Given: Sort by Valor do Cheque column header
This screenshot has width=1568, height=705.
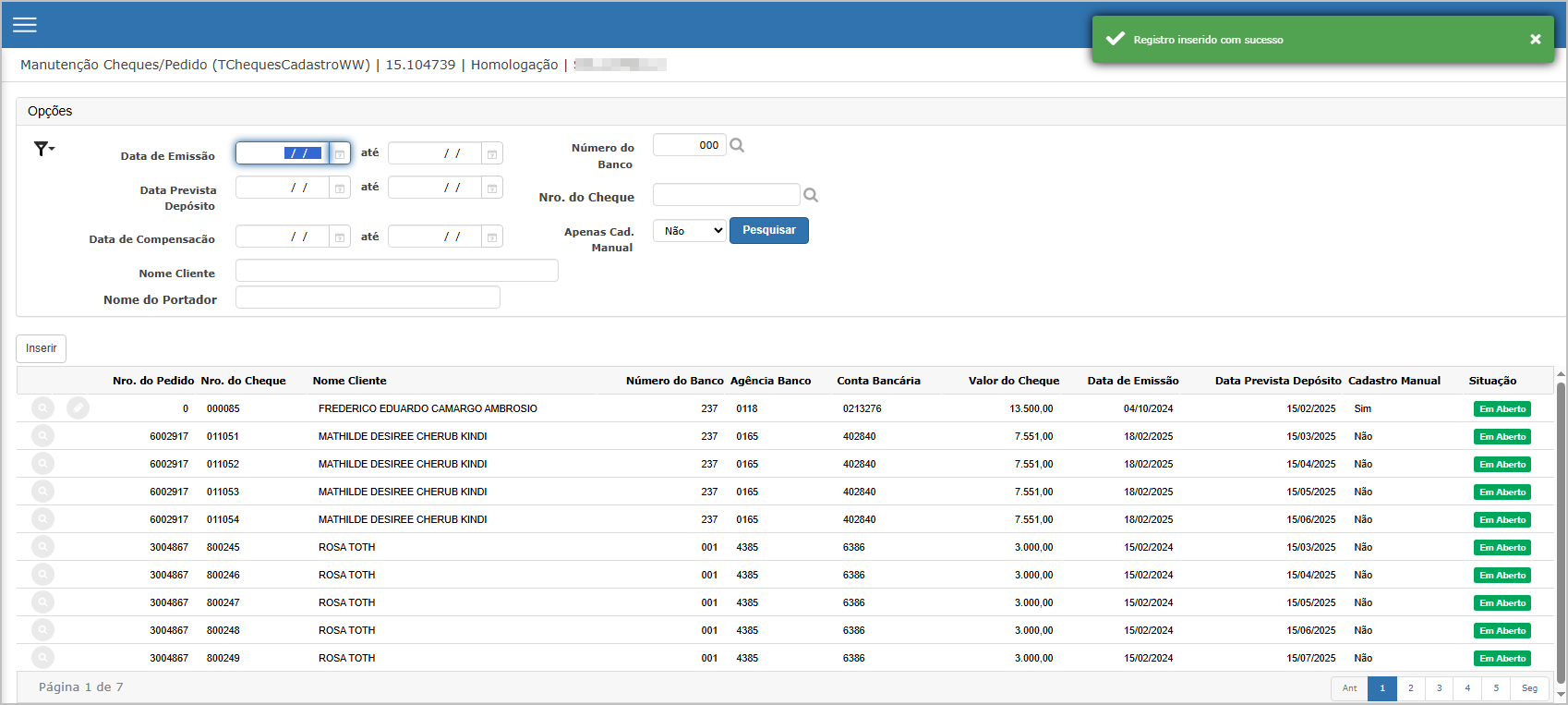Looking at the screenshot, I should point(1014,381).
